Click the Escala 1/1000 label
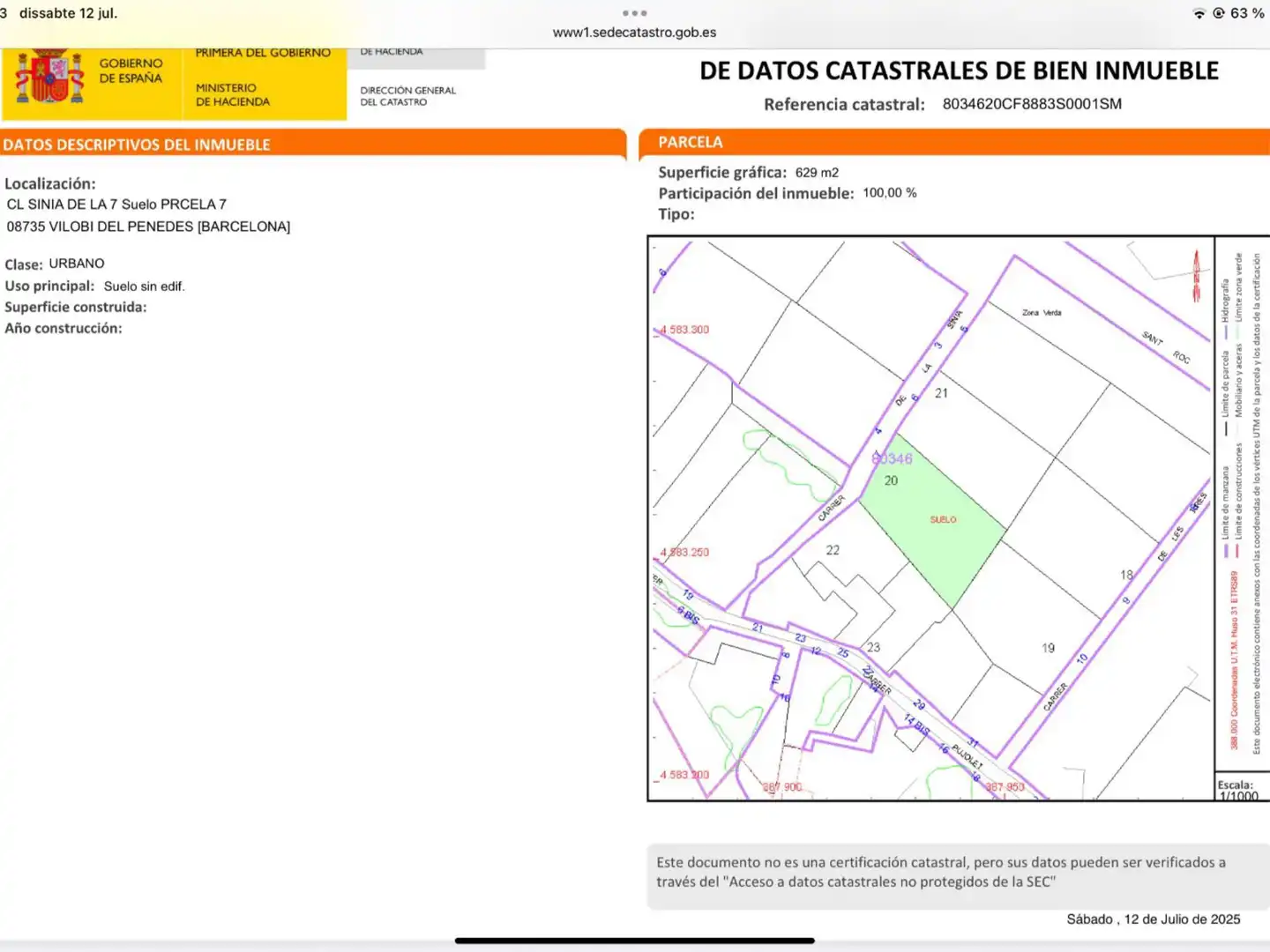This screenshot has height=952, width=1270. (x=1237, y=790)
